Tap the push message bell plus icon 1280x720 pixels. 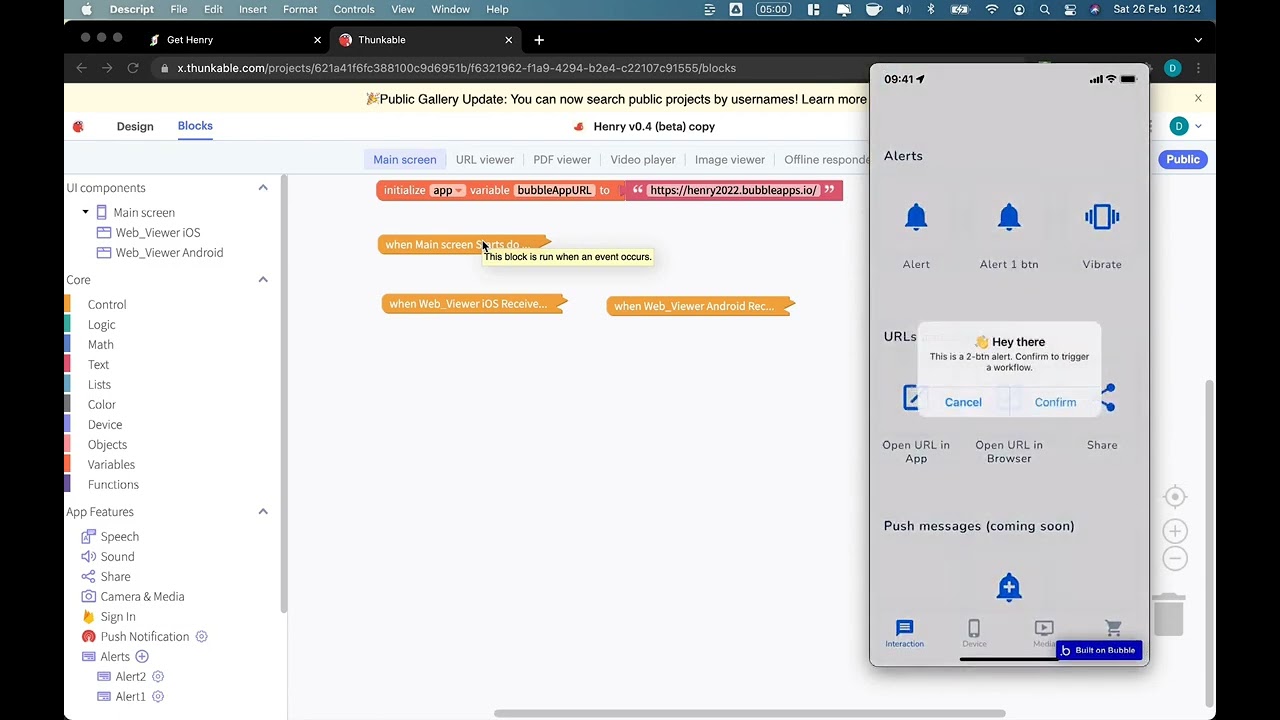(1009, 587)
